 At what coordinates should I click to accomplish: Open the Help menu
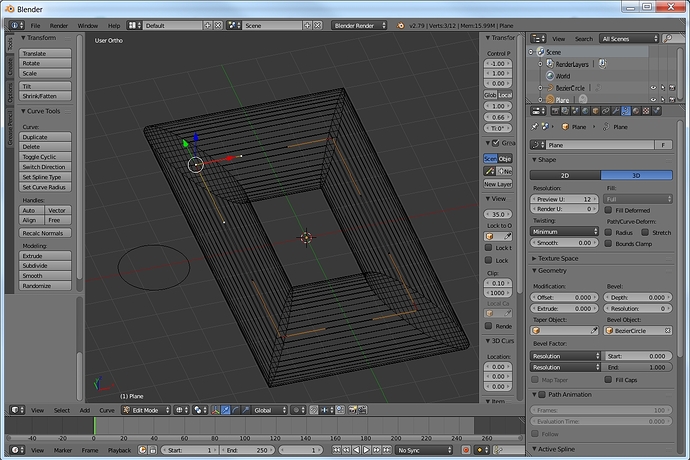[x=114, y=26]
